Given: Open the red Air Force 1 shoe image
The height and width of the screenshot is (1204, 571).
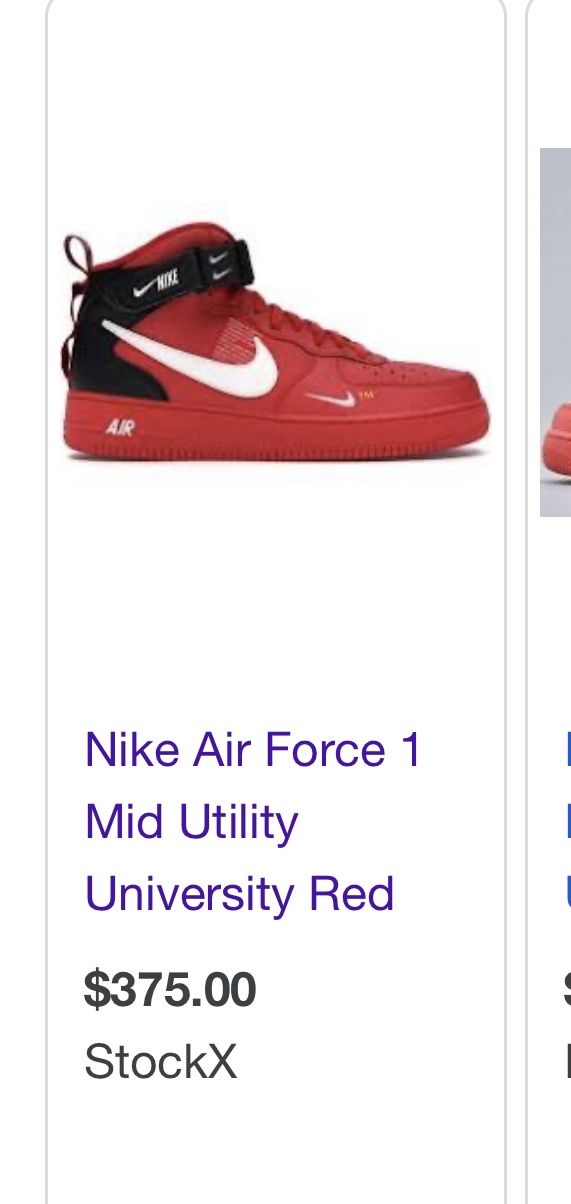Looking at the screenshot, I should tap(276, 345).
